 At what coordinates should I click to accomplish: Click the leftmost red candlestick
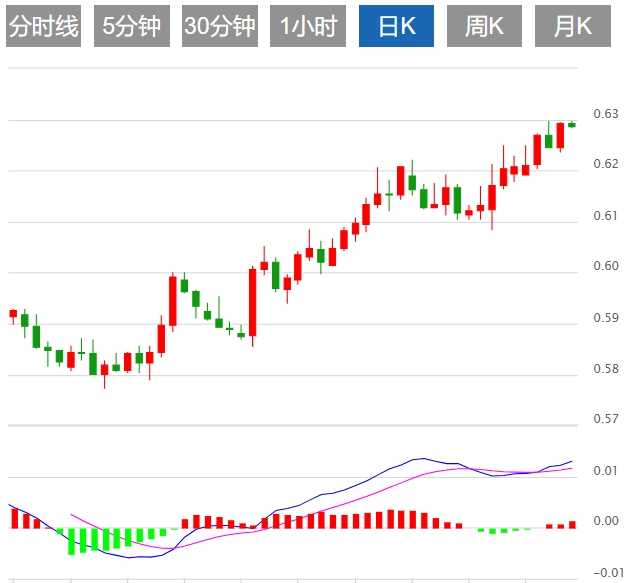click(x=13, y=314)
